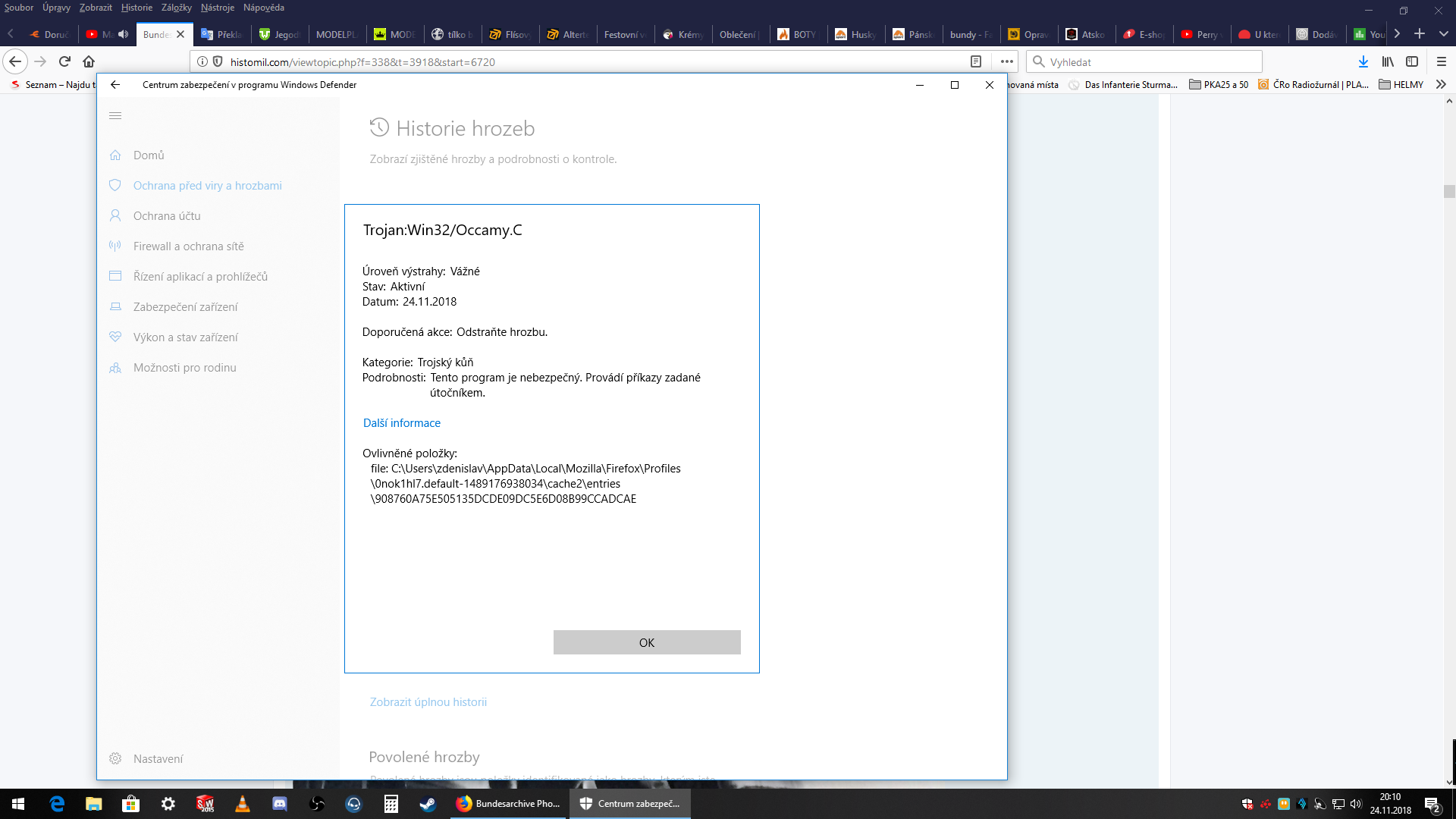
Task: Toggle the Defender hamburger menu icon
Action: coord(115,116)
